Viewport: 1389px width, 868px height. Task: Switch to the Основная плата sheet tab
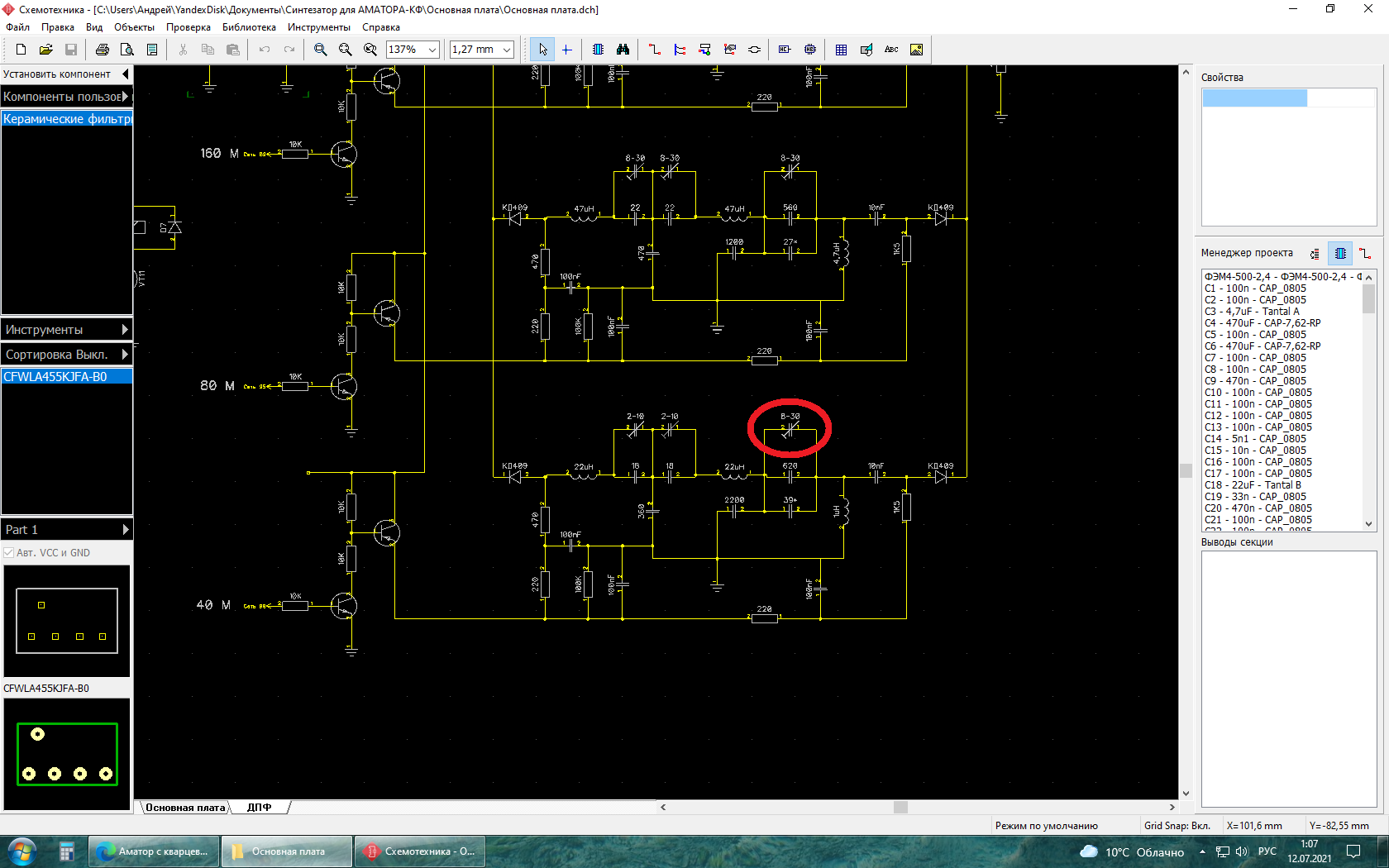pyautogui.click(x=185, y=808)
